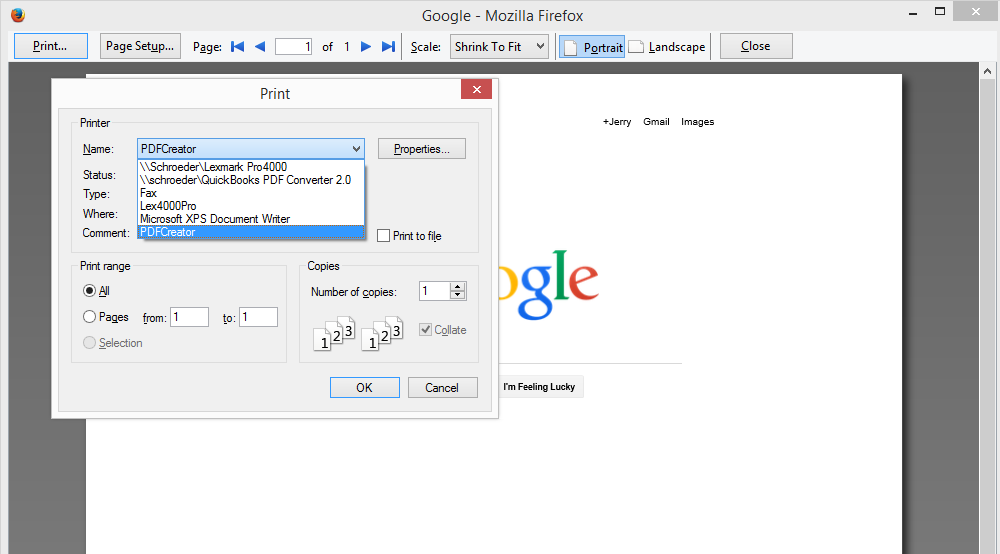
Task: Select Landscape orientation
Action: (x=668, y=47)
